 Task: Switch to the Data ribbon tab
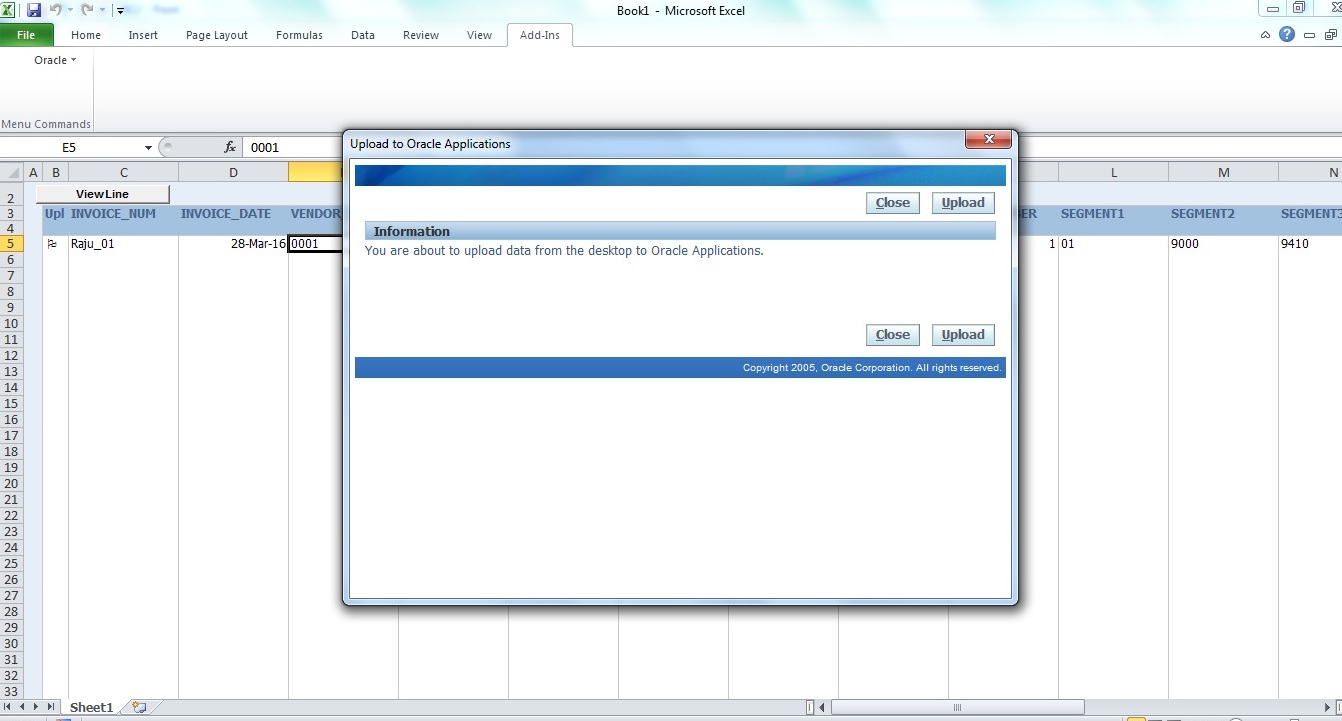point(363,35)
